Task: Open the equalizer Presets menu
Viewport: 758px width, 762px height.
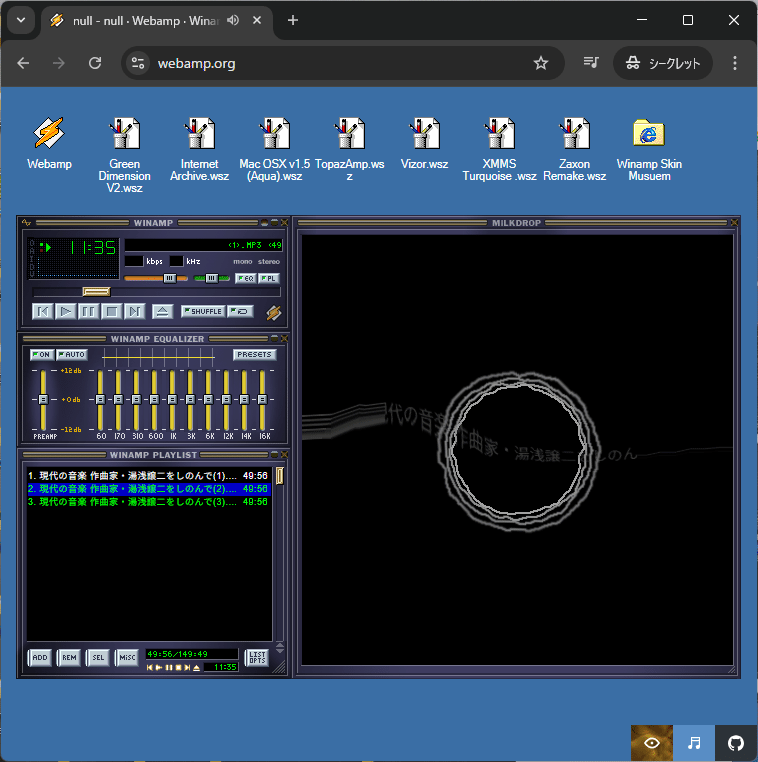Action: coord(255,354)
